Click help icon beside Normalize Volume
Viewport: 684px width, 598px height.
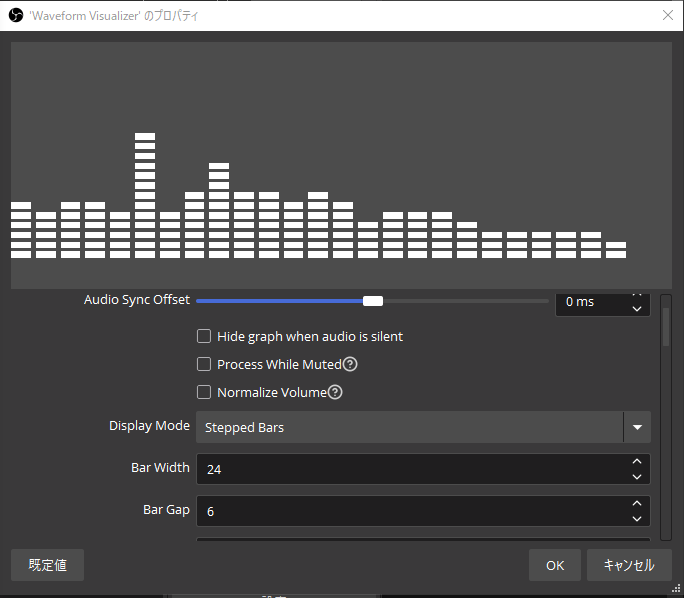coord(336,393)
